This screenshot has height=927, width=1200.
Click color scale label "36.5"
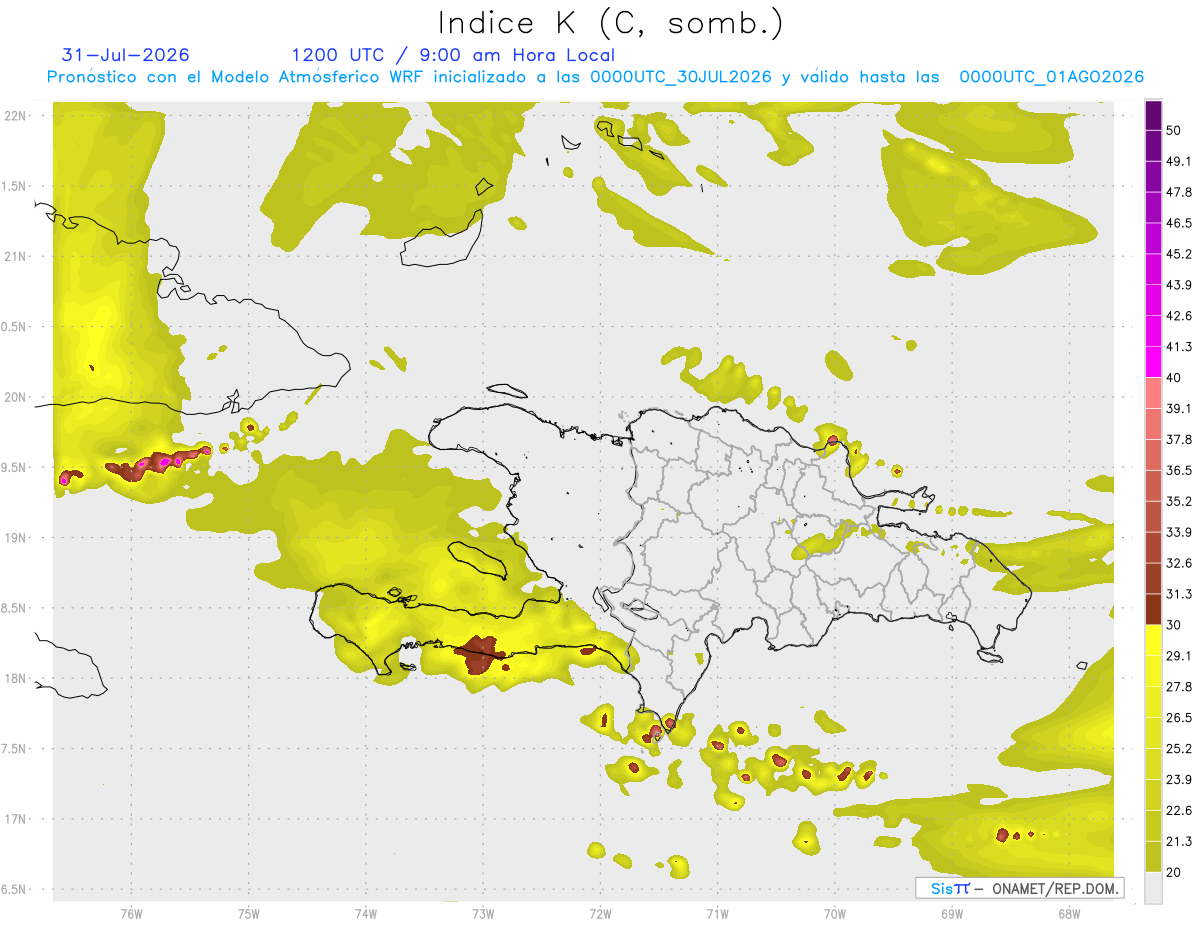point(1179,470)
